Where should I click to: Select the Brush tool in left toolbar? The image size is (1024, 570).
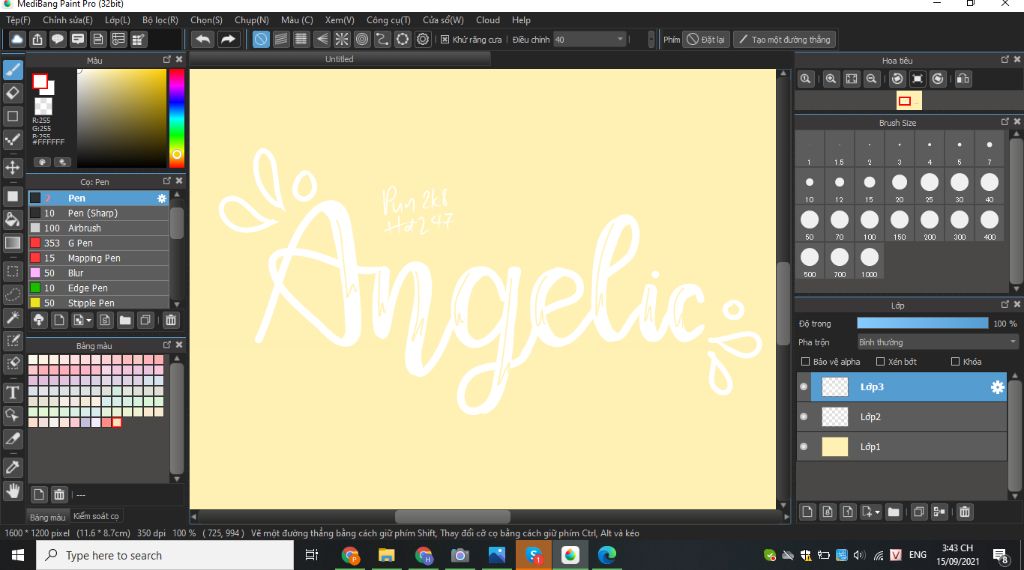point(12,70)
